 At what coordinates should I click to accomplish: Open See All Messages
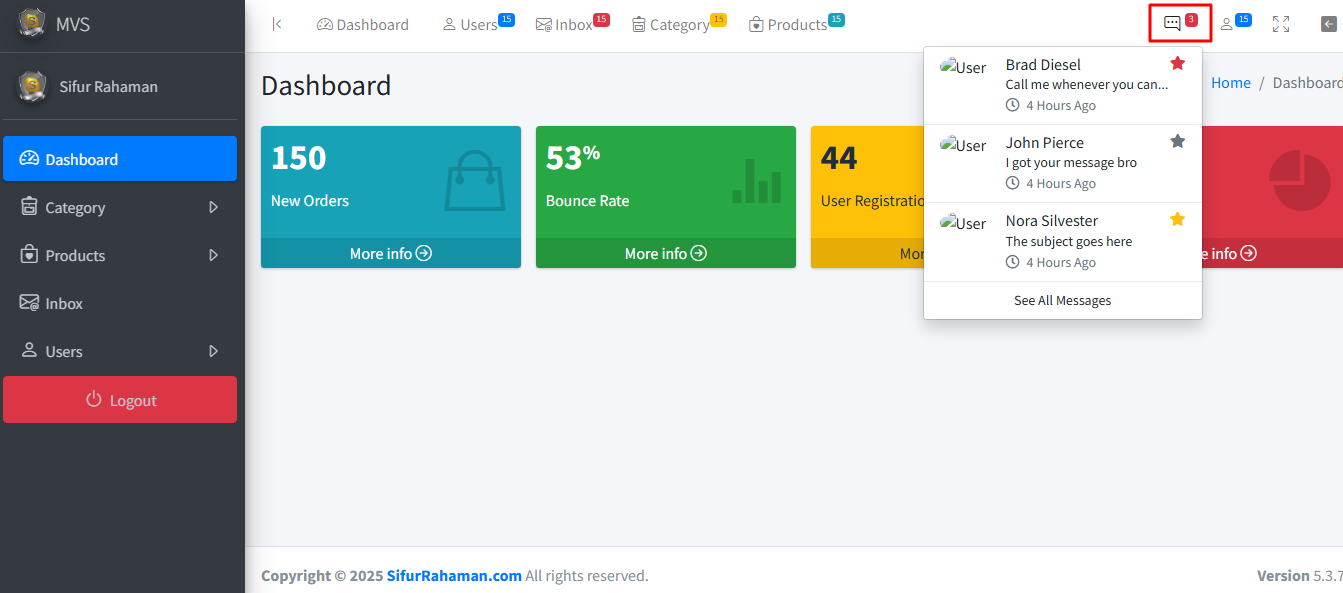(x=1062, y=300)
